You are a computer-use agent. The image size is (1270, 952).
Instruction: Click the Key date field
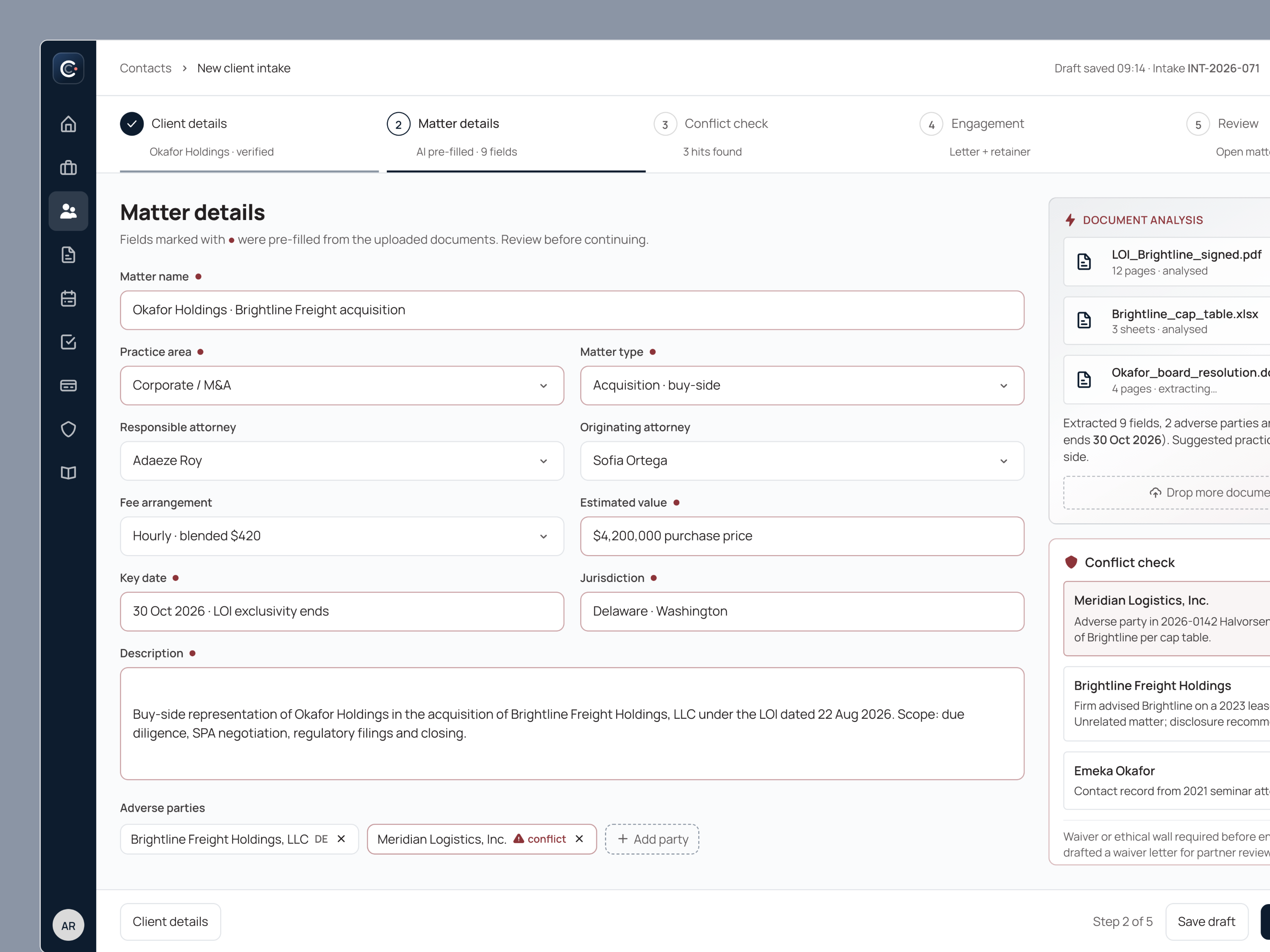[342, 612]
